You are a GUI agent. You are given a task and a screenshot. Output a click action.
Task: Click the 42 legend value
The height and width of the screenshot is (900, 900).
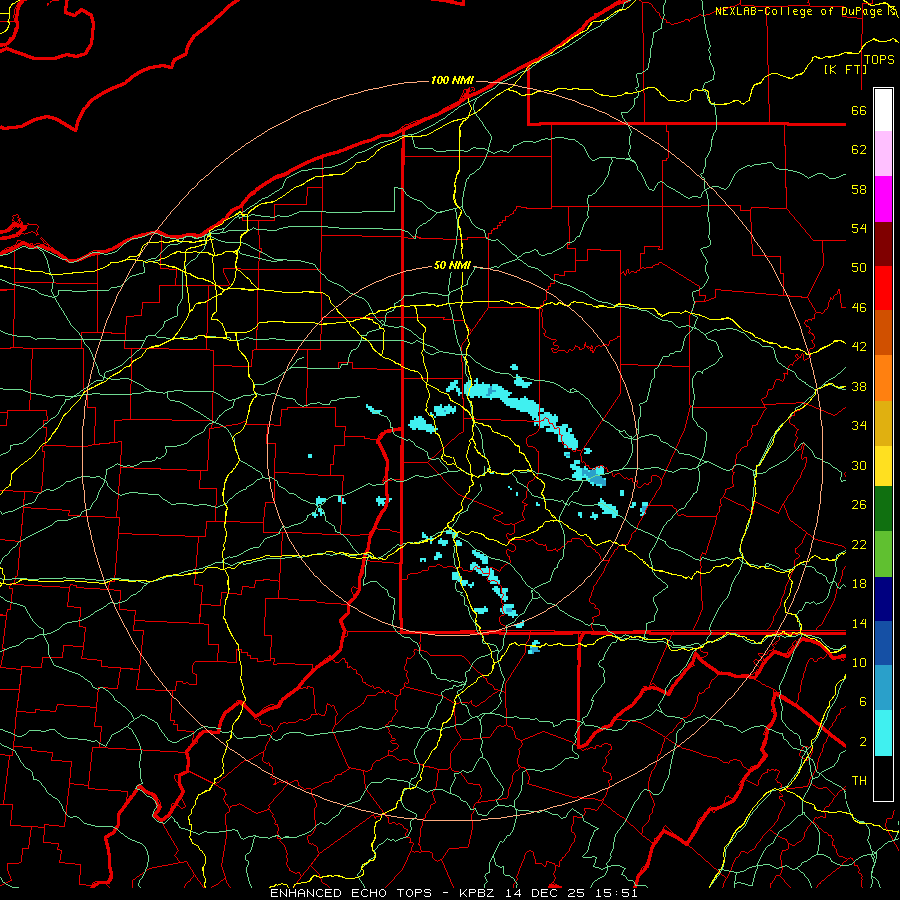pos(859,347)
